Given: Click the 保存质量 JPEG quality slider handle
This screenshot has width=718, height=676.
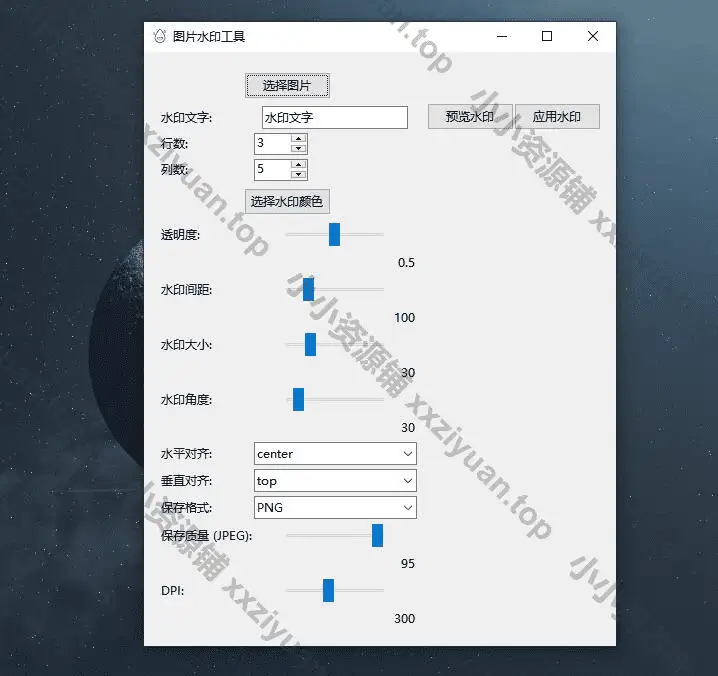Looking at the screenshot, I should [x=378, y=535].
